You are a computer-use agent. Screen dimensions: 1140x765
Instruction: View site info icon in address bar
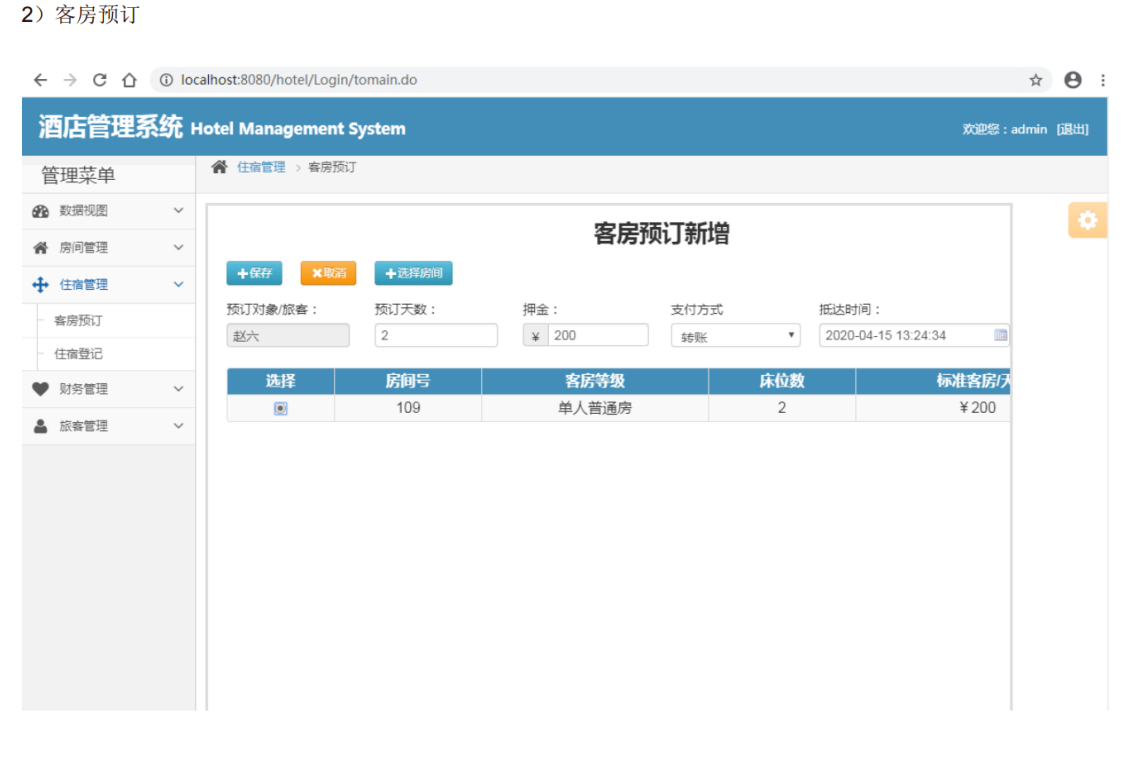click(166, 80)
